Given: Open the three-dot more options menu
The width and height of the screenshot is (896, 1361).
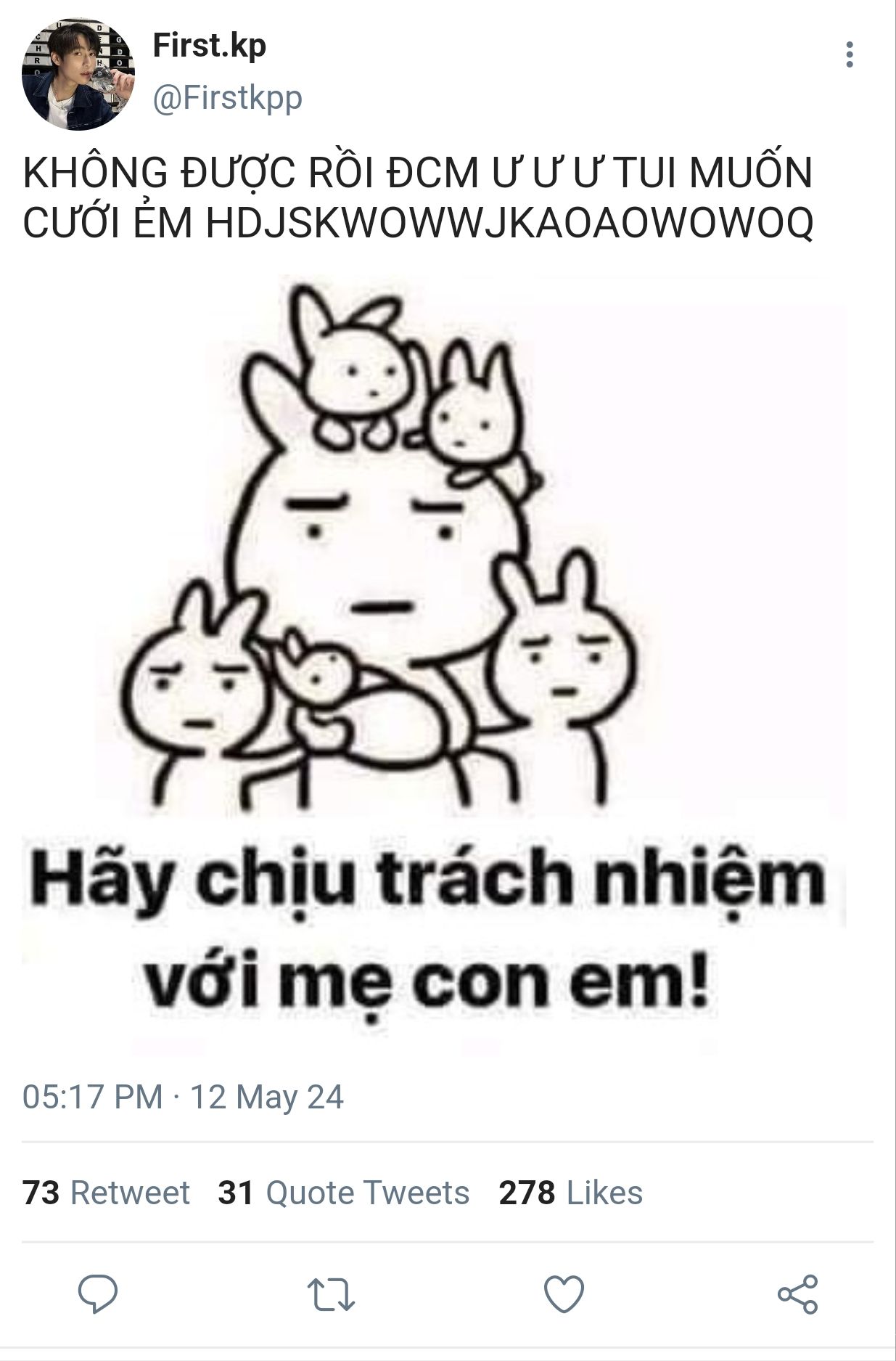Looking at the screenshot, I should [850, 54].
